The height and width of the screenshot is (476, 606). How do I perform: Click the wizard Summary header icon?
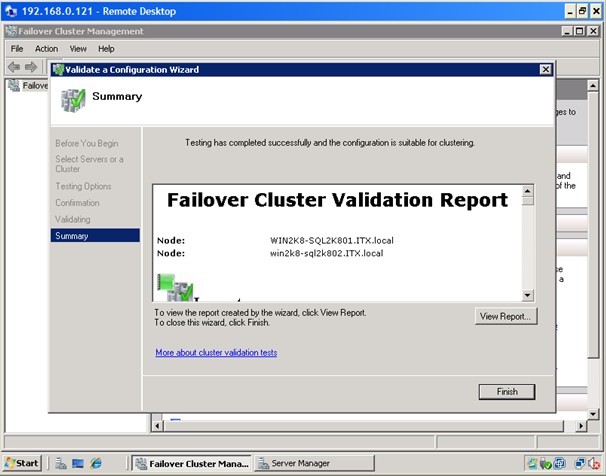(x=73, y=100)
